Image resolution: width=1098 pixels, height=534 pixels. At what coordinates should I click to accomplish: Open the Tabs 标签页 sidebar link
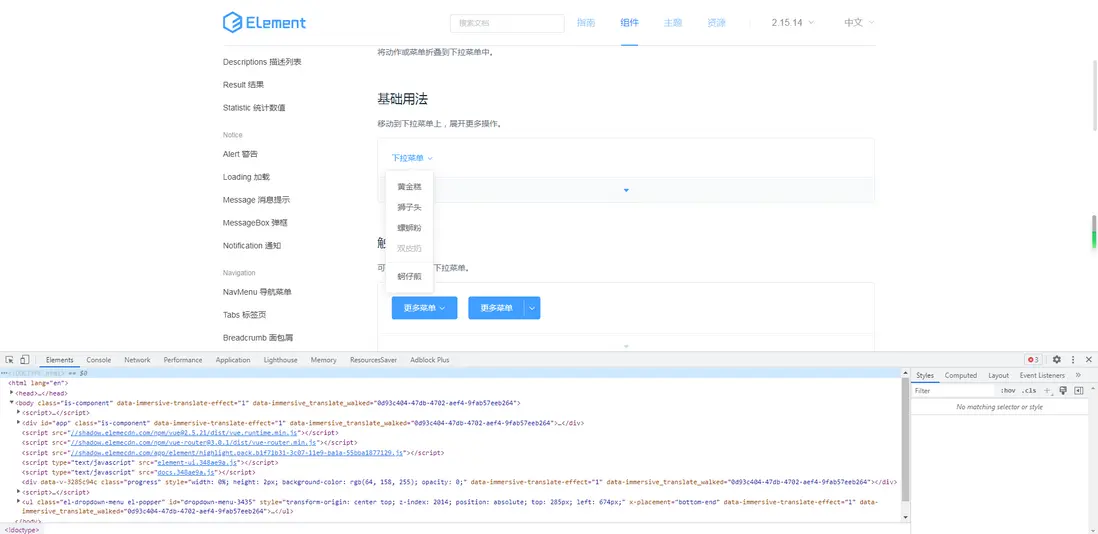(x=244, y=315)
